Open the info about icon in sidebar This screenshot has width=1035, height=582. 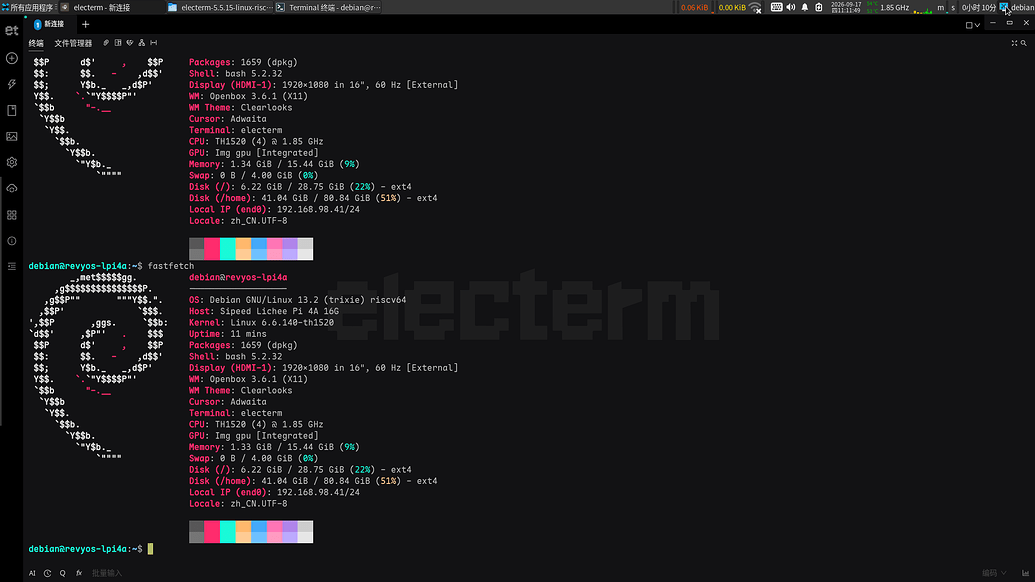(11, 241)
